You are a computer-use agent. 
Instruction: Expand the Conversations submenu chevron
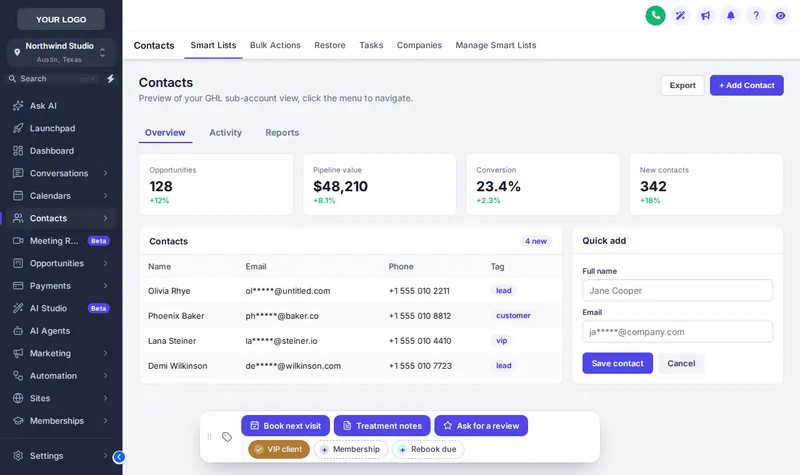[105, 173]
